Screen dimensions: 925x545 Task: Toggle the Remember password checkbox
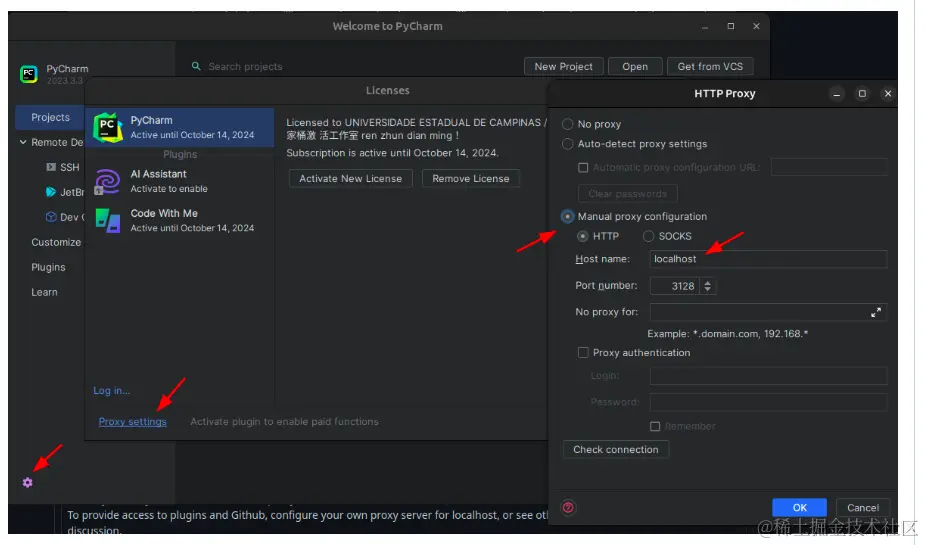(x=655, y=426)
